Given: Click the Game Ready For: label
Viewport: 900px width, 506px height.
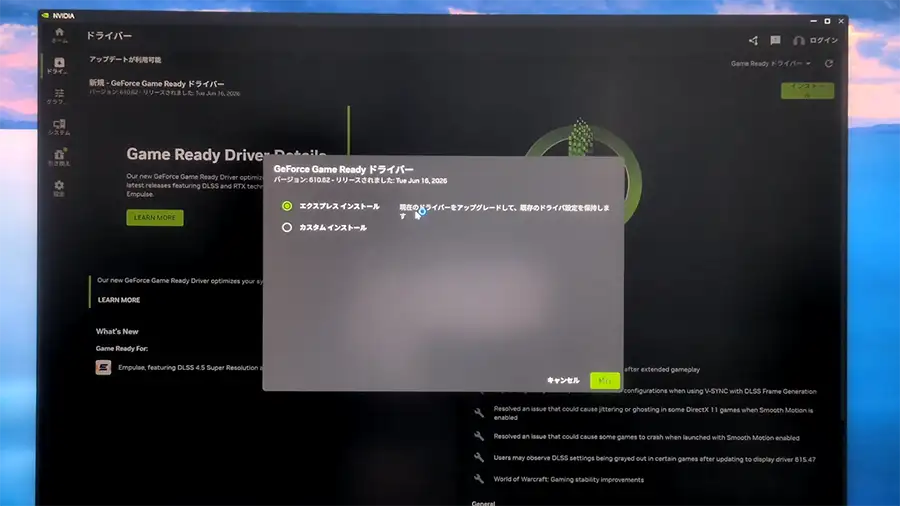Looking at the screenshot, I should point(122,348).
